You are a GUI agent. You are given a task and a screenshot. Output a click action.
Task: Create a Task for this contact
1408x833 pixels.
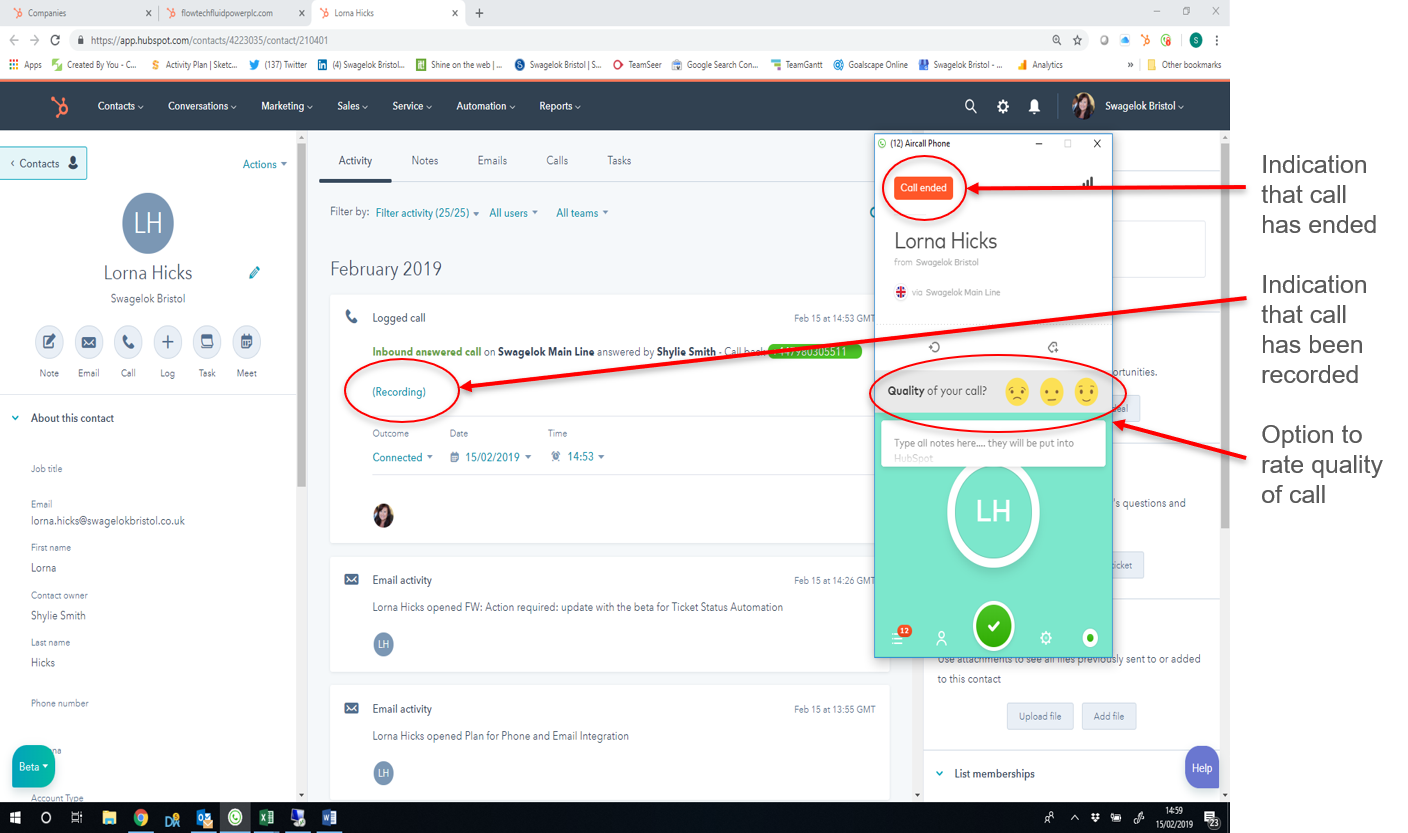(207, 342)
